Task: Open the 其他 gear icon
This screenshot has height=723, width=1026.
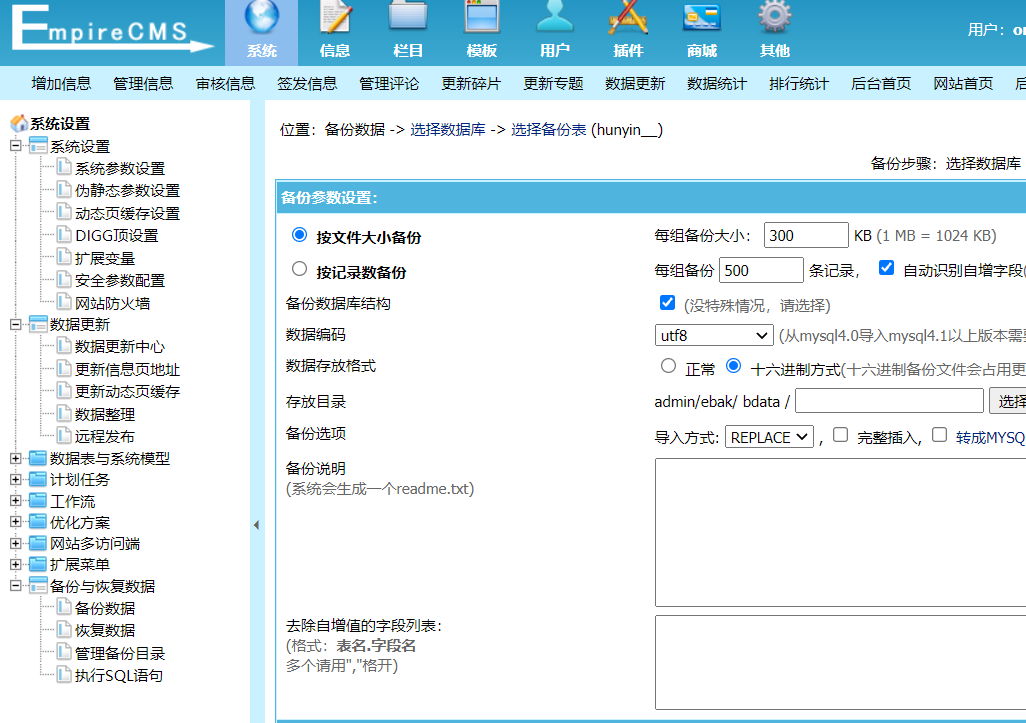Action: tap(775, 20)
